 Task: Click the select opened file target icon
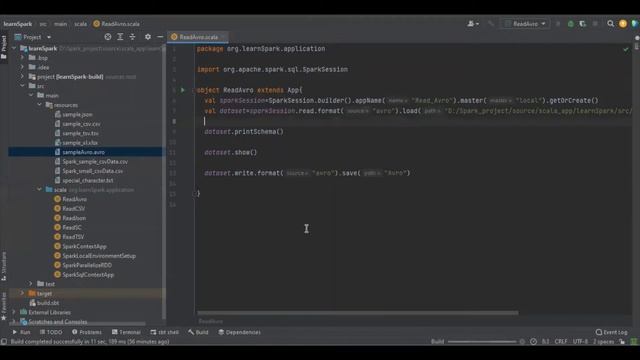(x=108, y=37)
